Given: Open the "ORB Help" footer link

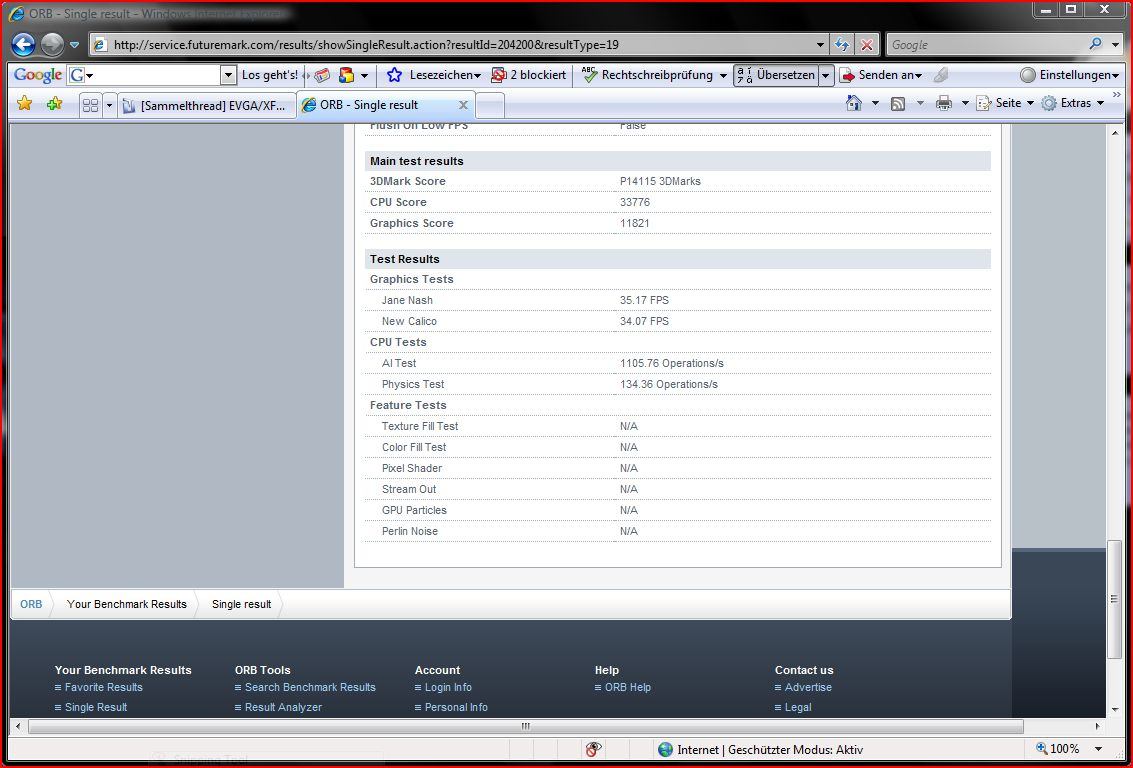Looking at the screenshot, I should pyautogui.click(x=628, y=687).
